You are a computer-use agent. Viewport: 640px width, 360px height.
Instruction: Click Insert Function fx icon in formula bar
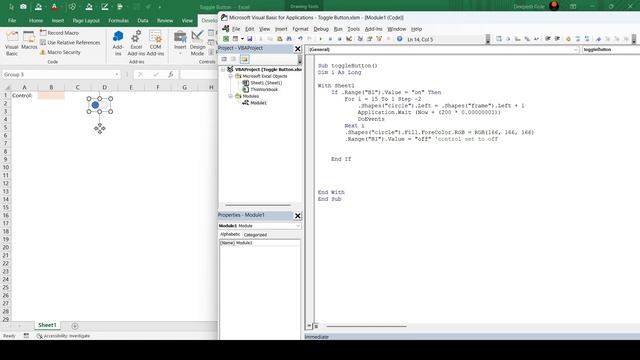(171, 74)
